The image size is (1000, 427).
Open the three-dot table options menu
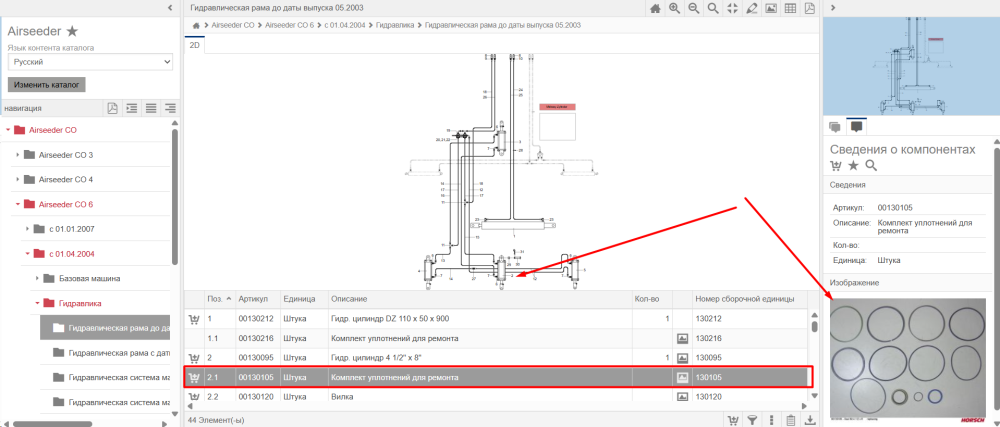(x=772, y=420)
